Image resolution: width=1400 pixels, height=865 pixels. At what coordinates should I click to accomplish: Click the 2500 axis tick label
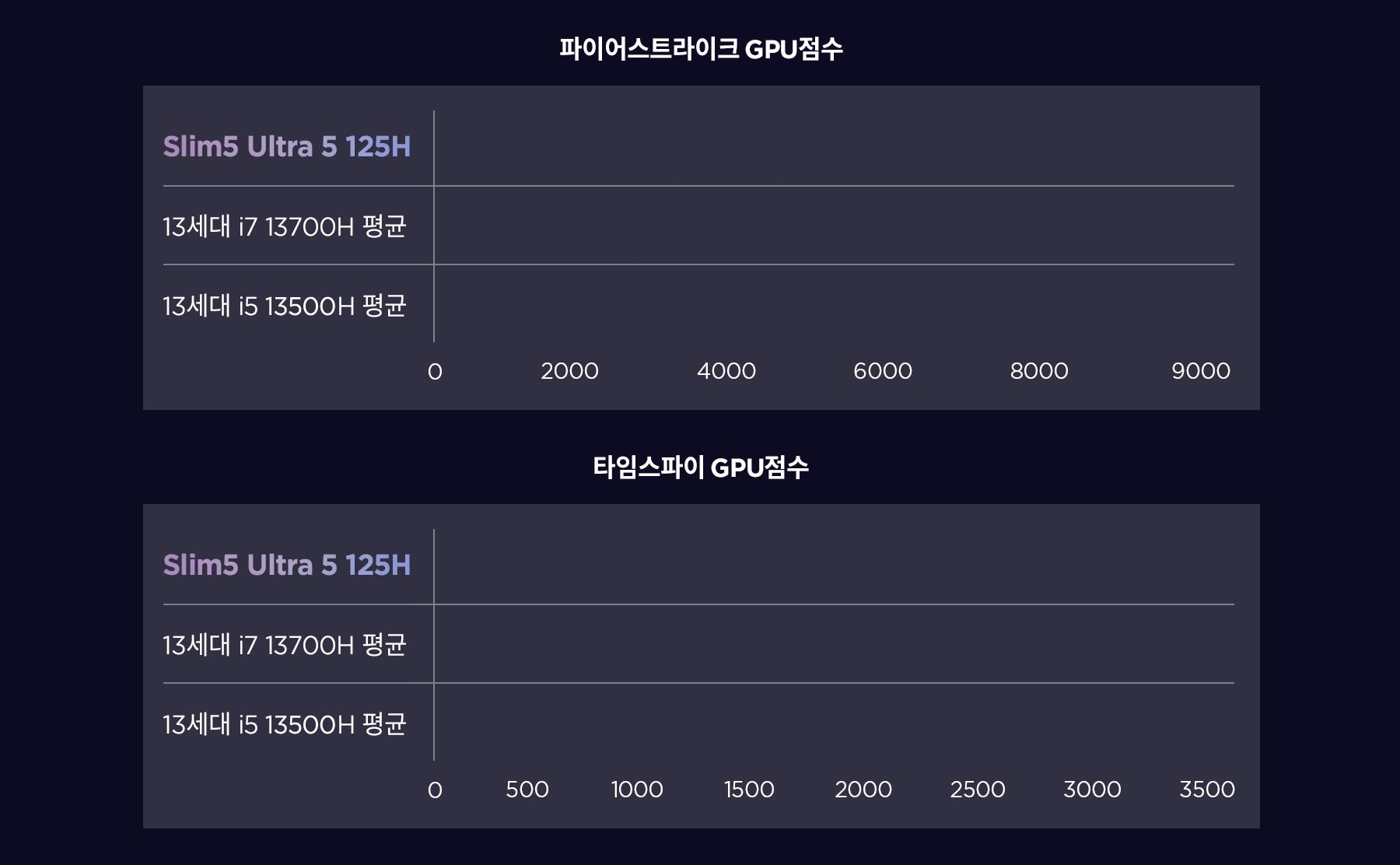978,790
